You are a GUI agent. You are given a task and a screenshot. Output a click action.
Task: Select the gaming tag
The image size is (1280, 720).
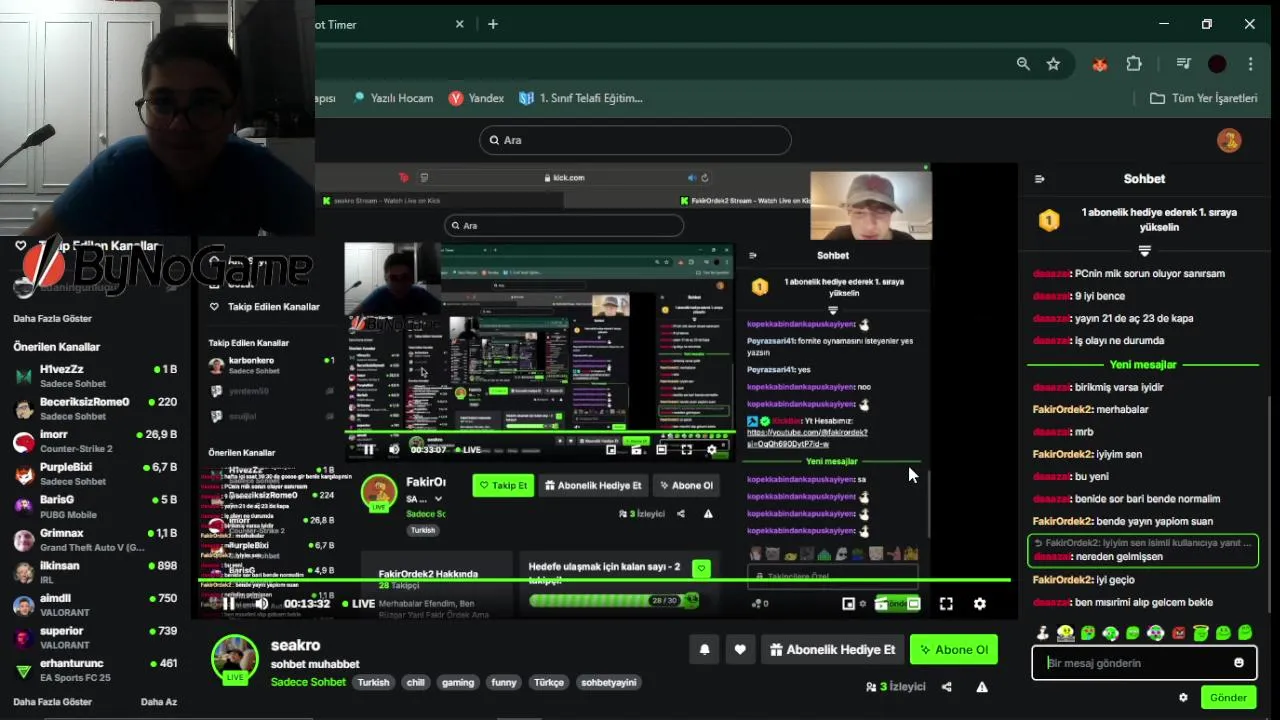click(458, 682)
